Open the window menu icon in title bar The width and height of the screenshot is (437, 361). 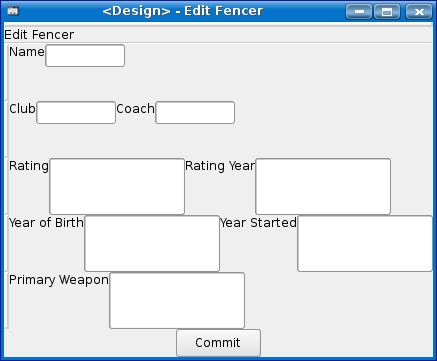(13, 11)
